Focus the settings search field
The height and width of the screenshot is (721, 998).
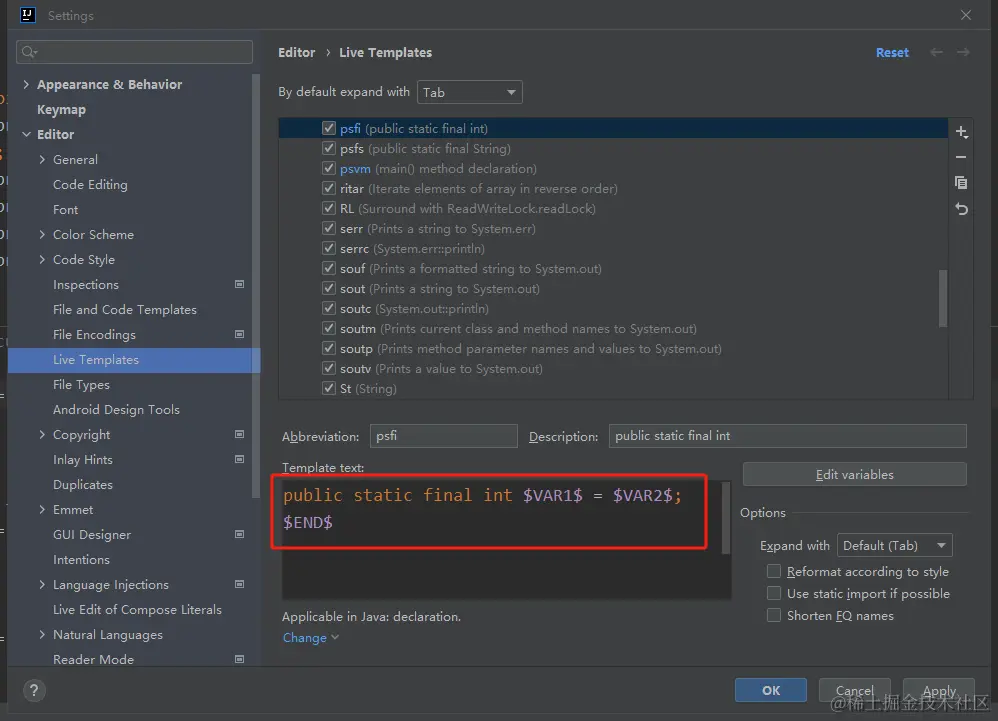[134, 52]
